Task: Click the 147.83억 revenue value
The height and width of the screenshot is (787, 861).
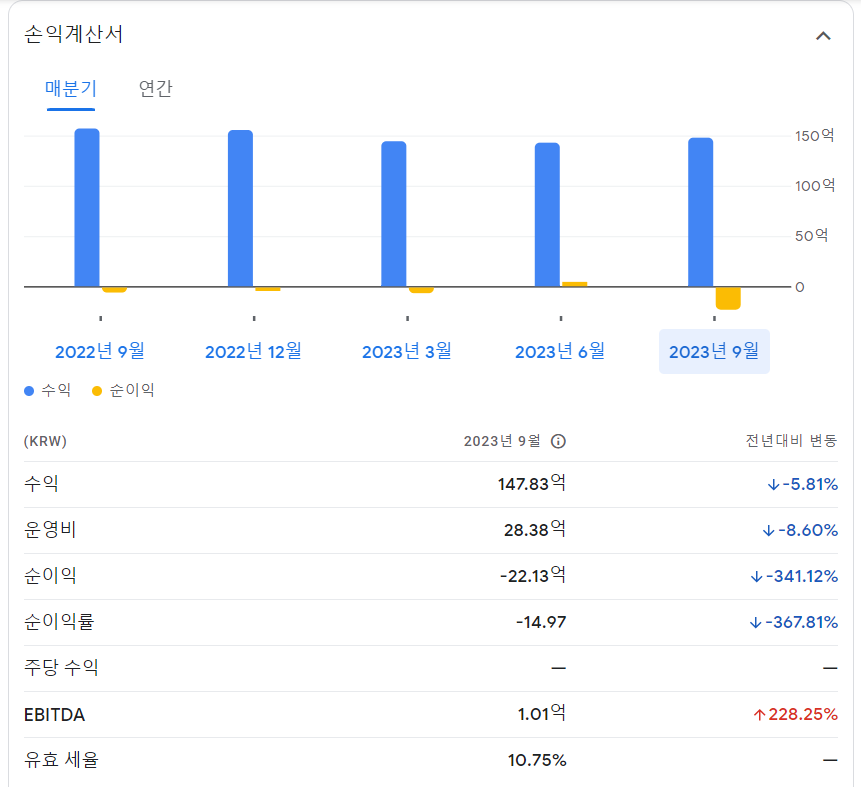Action: (x=532, y=484)
